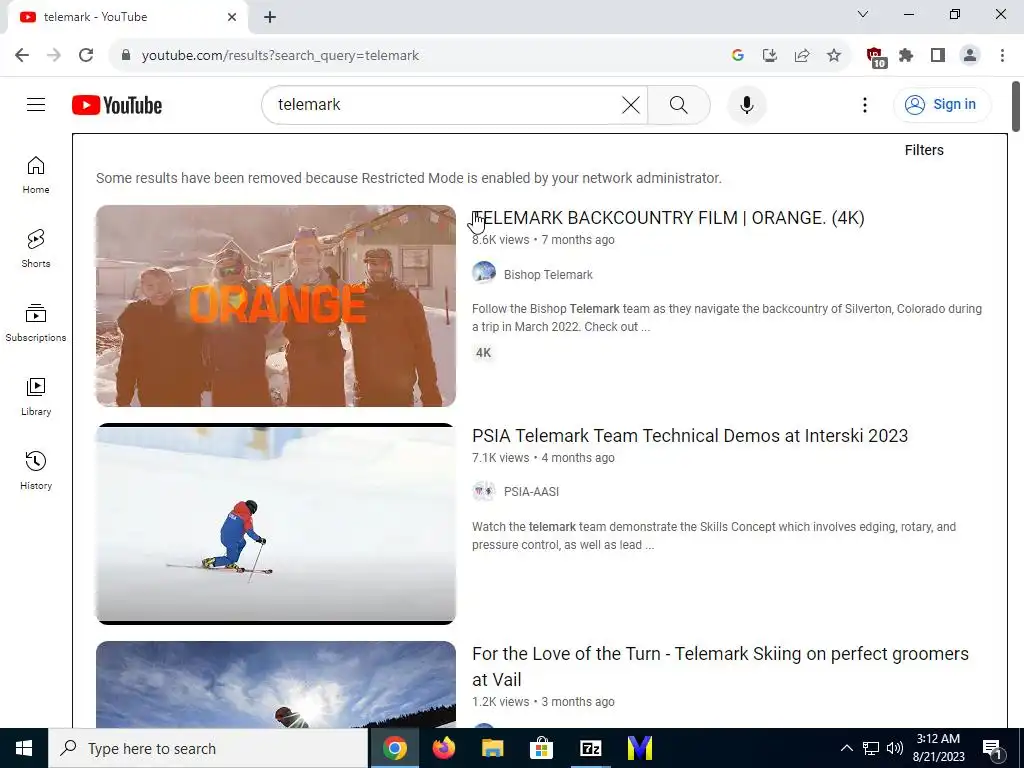Click the magnifier search button
This screenshot has height=768, width=1024.
tap(679, 104)
